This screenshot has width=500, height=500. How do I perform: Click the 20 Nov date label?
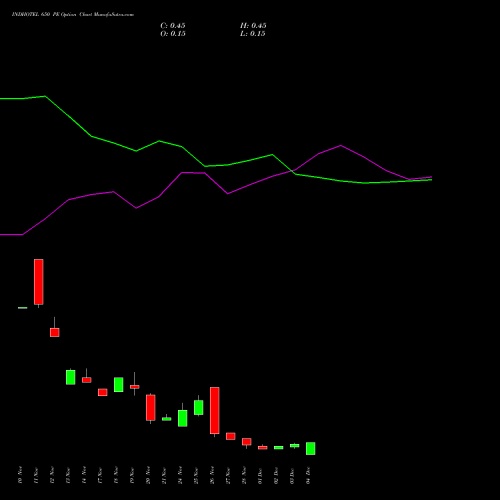pyautogui.click(x=148, y=475)
